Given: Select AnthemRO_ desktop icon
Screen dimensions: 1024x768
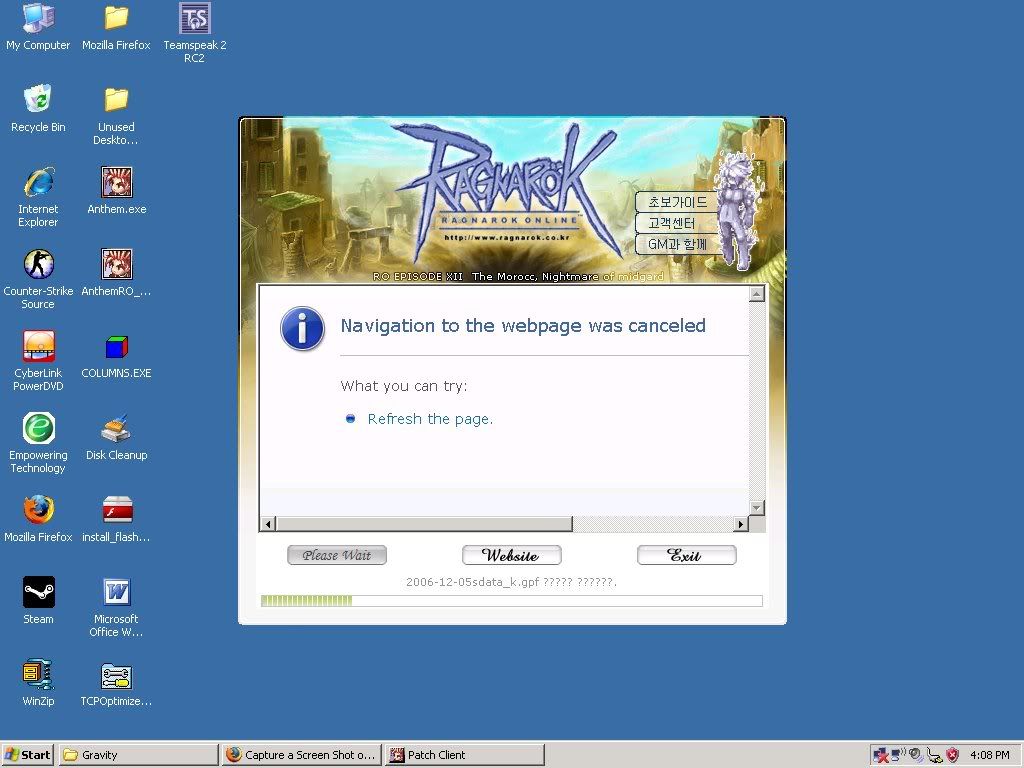Looking at the screenshot, I should 116,272.
